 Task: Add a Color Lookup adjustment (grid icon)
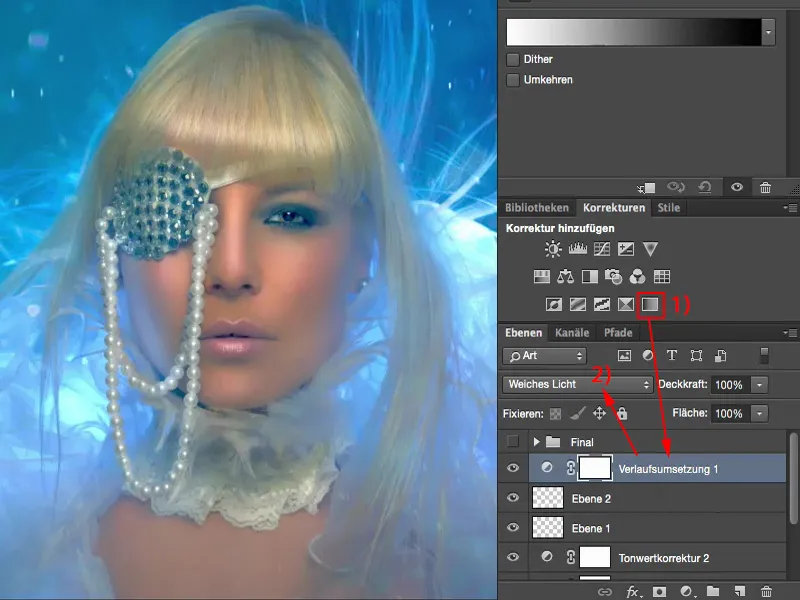[x=662, y=277]
